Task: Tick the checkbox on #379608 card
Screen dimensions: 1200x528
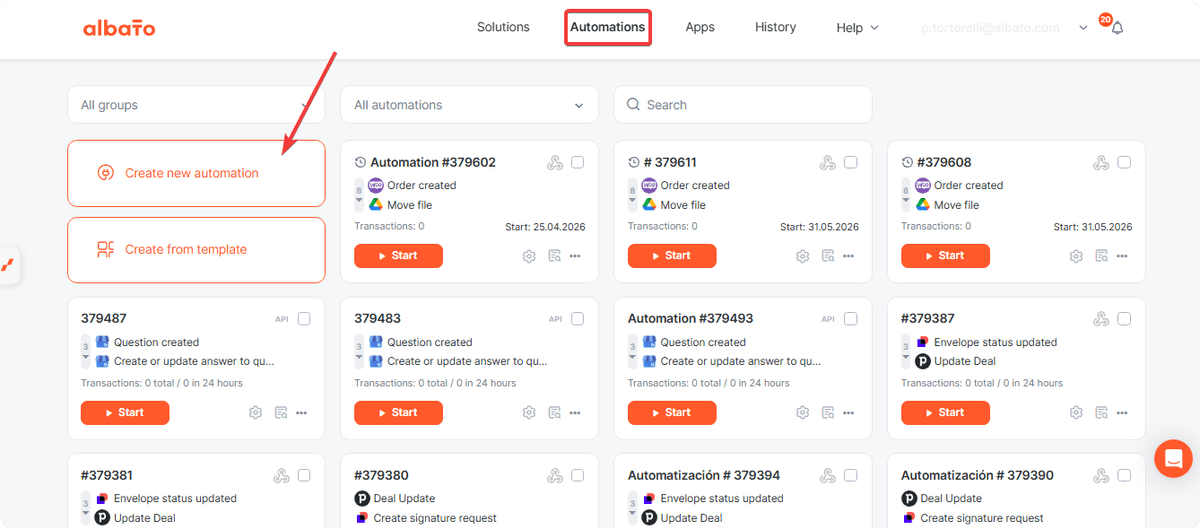Action: tap(1124, 162)
